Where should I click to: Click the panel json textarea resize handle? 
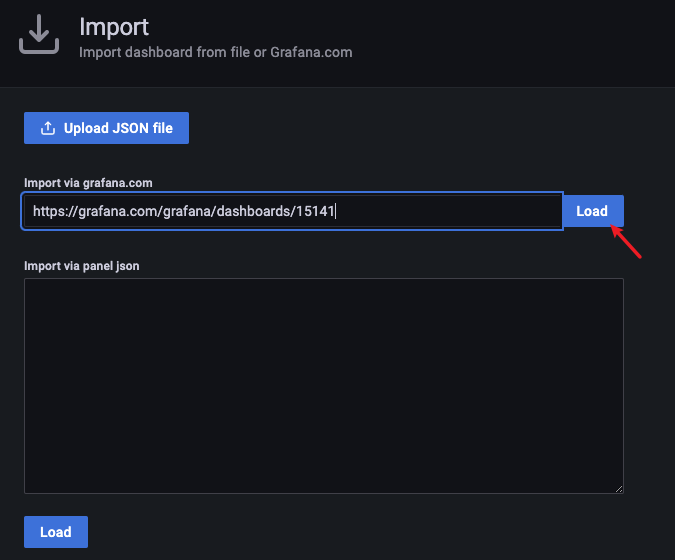619,489
